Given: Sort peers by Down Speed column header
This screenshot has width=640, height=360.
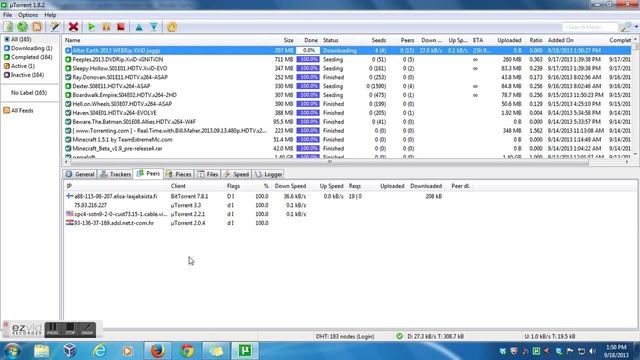Looking at the screenshot, I should (x=290, y=186).
